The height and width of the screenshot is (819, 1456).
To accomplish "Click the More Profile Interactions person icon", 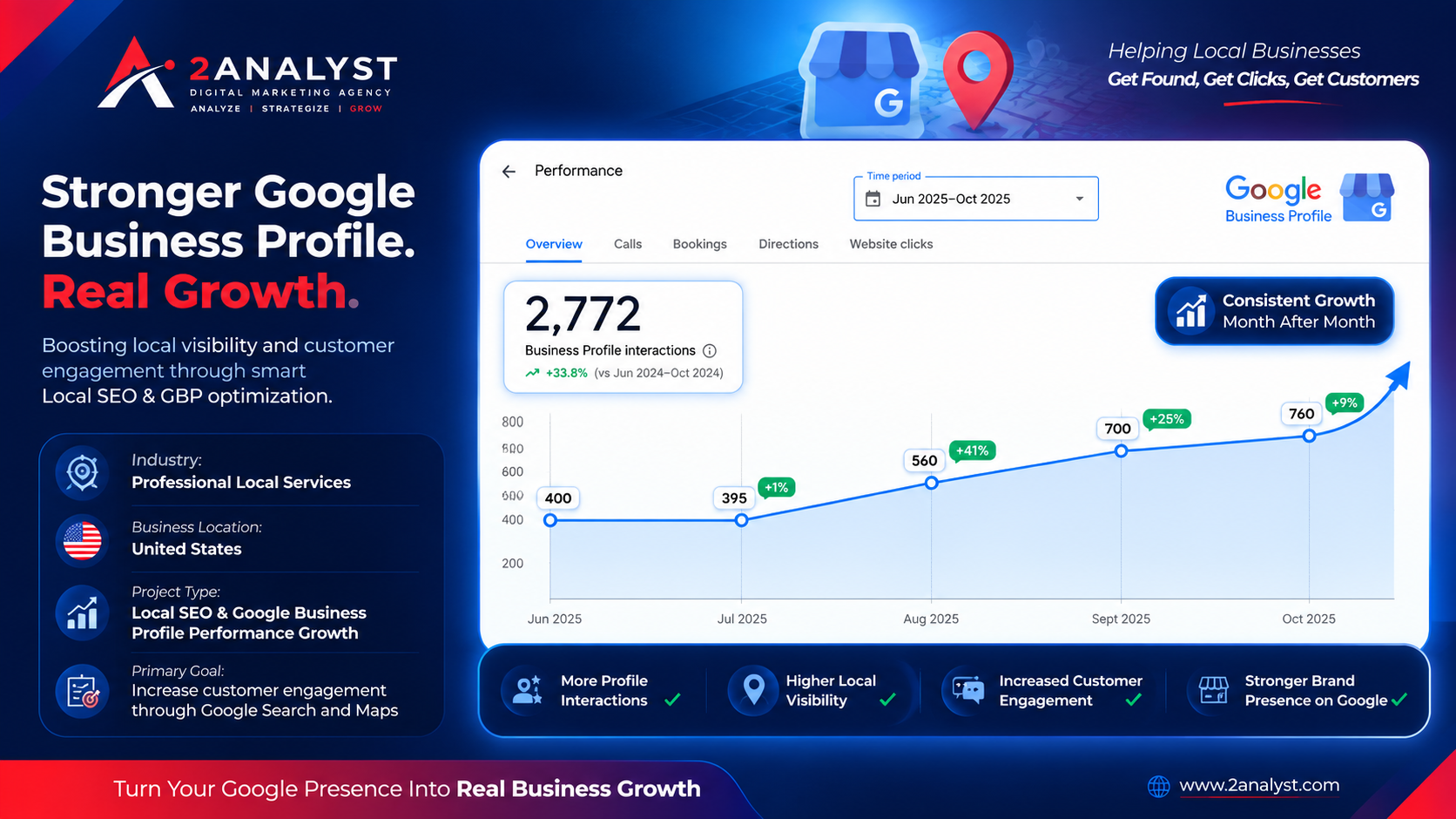I will tap(527, 690).
